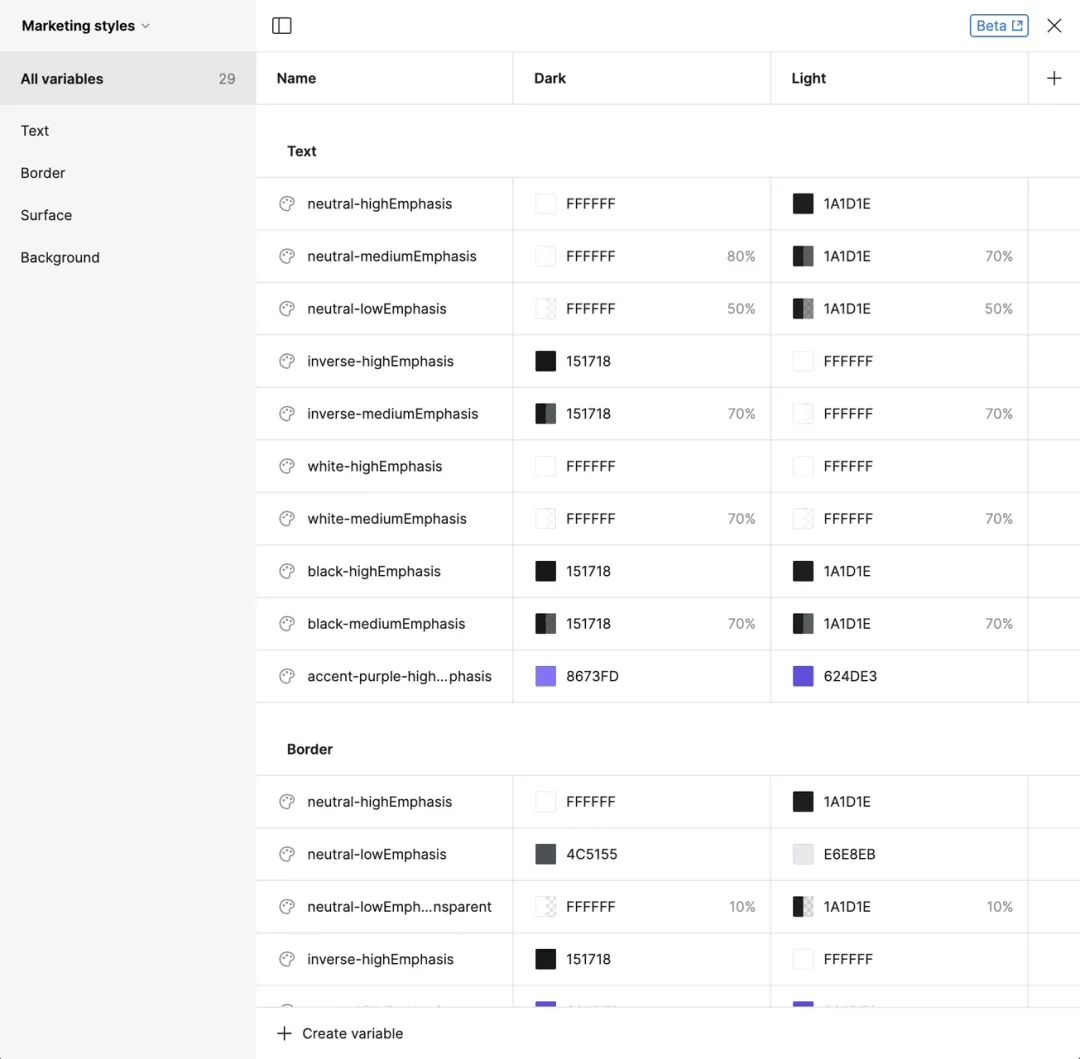
Task: Open the Marketing styles collection dropdown
Action: click(86, 26)
